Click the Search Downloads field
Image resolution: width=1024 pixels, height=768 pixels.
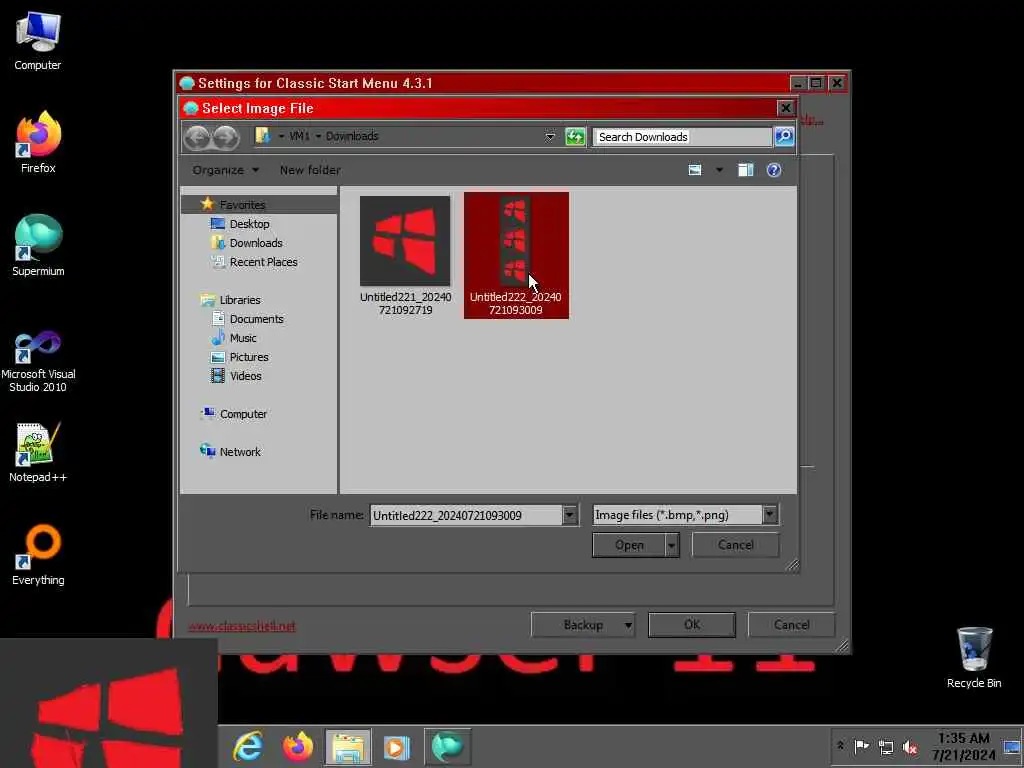pyautogui.click(x=682, y=136)
